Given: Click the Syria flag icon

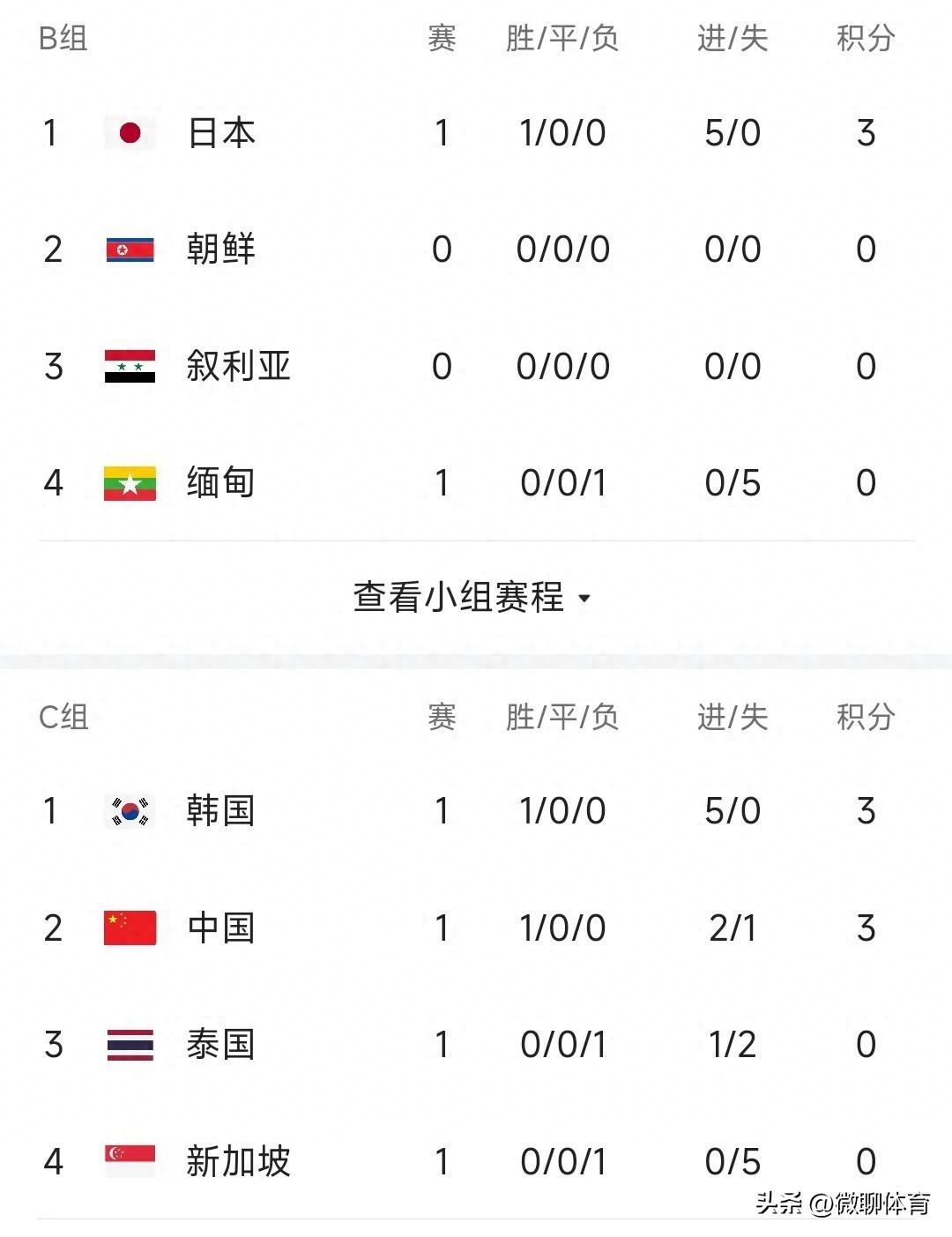Looking at the screenshot, I should [130, 366].
